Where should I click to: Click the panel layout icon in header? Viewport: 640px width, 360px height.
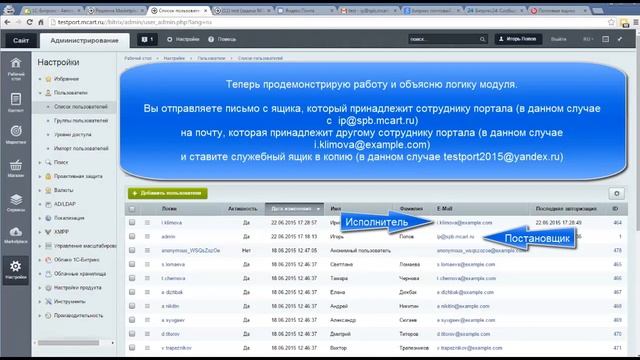pyautogui.click(x=605, y=39)
